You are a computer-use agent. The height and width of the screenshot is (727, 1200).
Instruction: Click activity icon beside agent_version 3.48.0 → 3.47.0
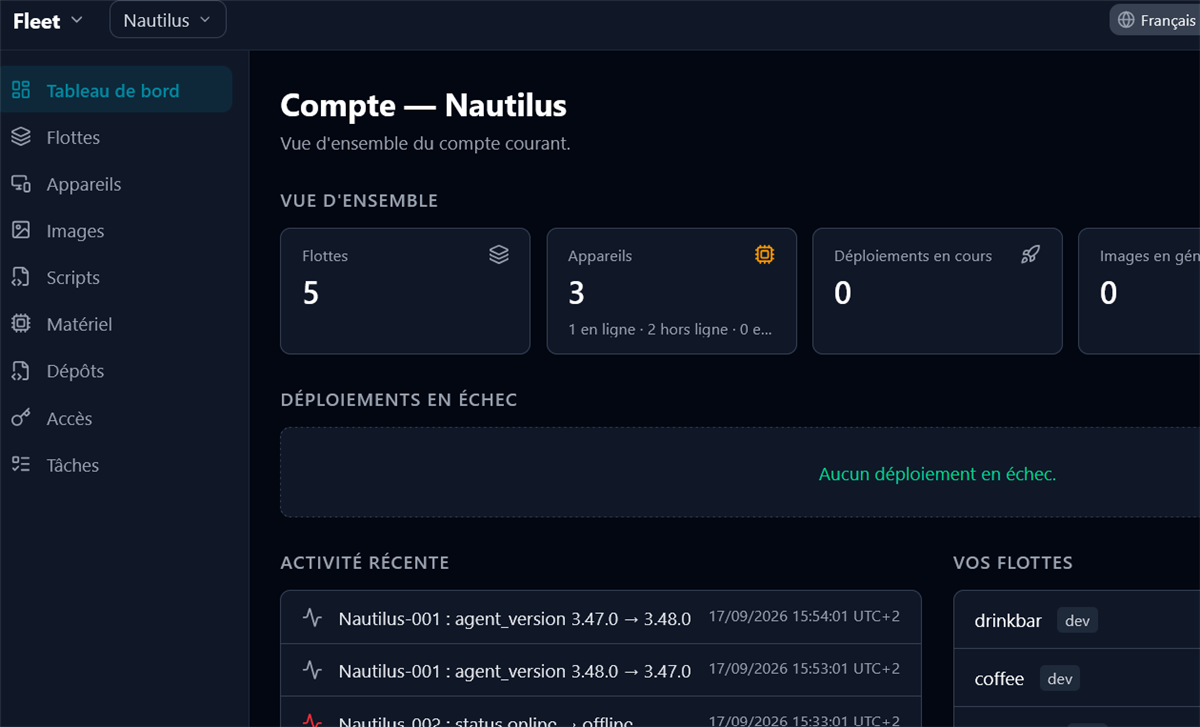pos(313,670)
